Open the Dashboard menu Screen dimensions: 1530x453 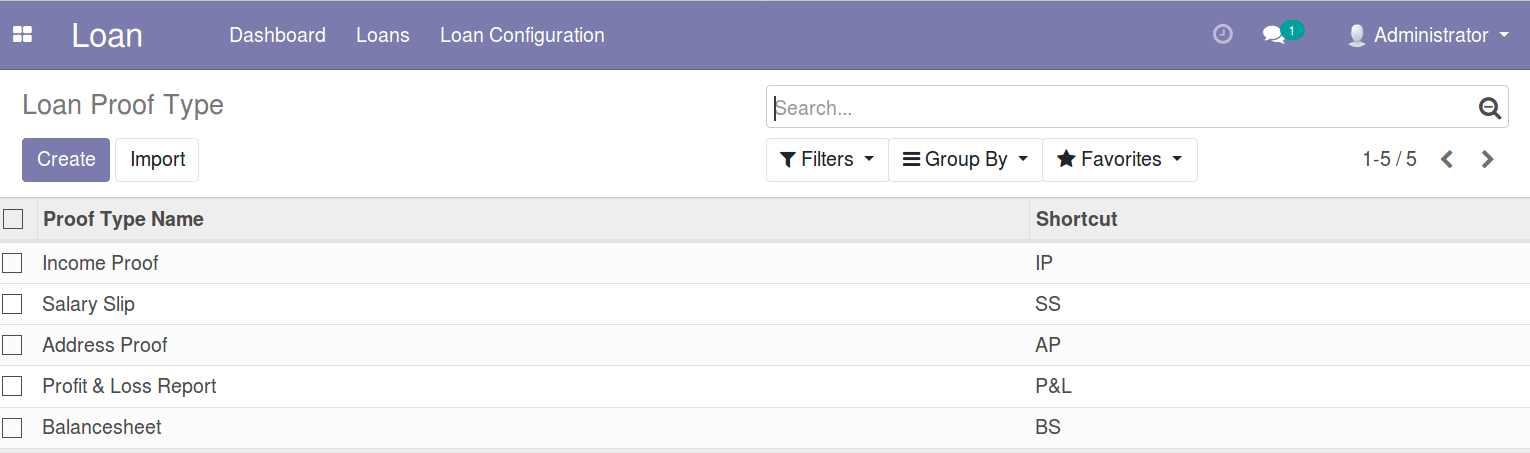click(277, 35)
